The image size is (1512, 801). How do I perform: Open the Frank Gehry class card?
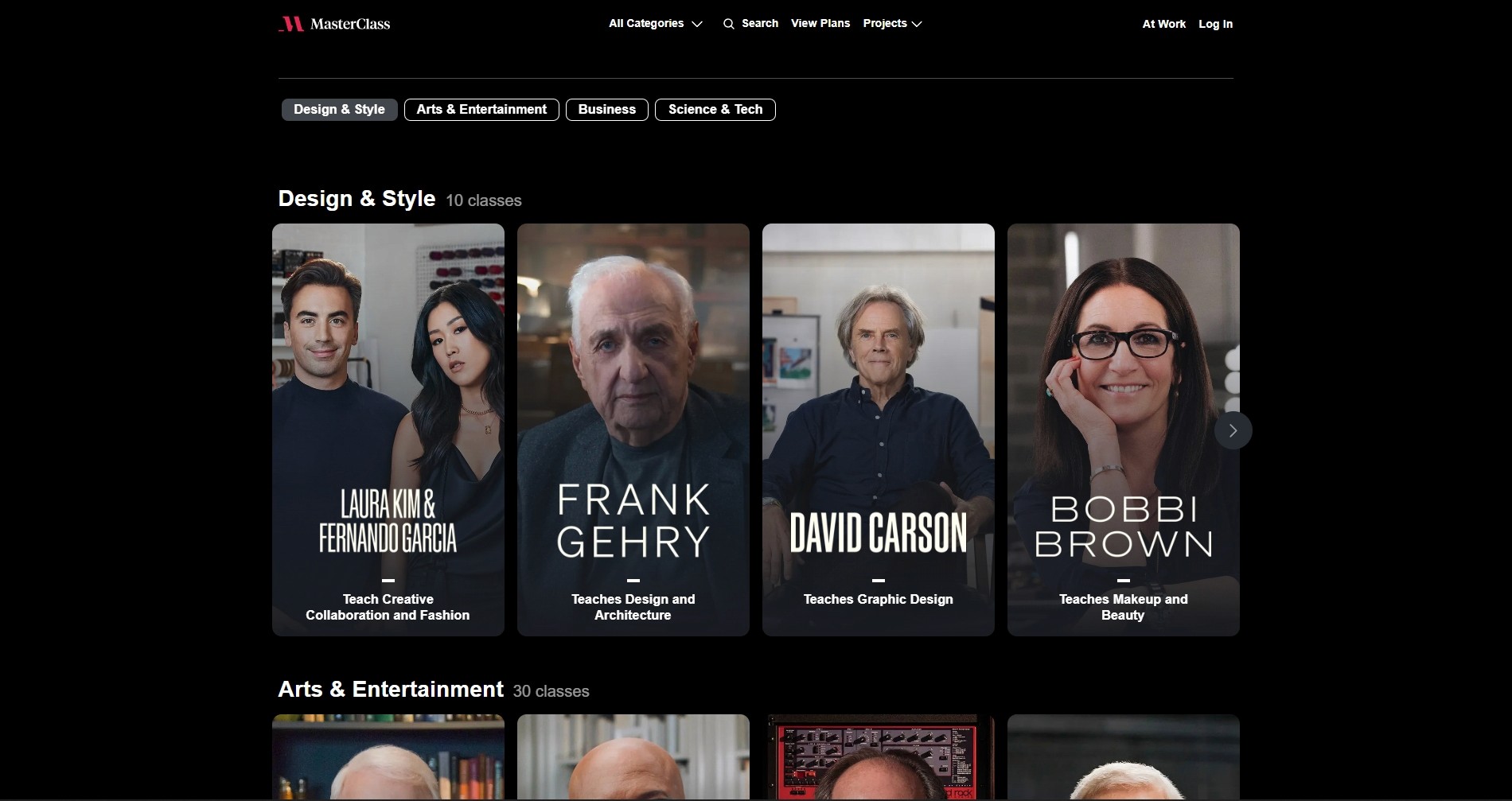point(633,430)
